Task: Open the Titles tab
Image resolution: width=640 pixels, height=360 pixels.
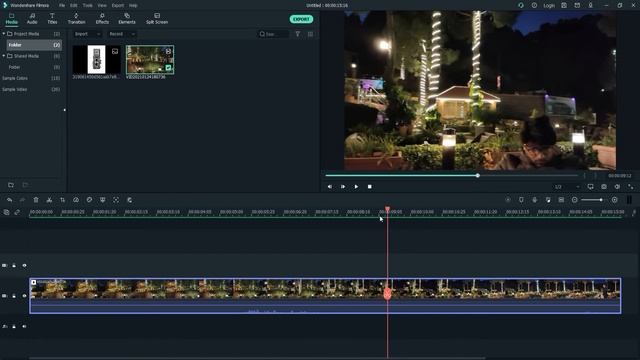Action: coord(52,19)
